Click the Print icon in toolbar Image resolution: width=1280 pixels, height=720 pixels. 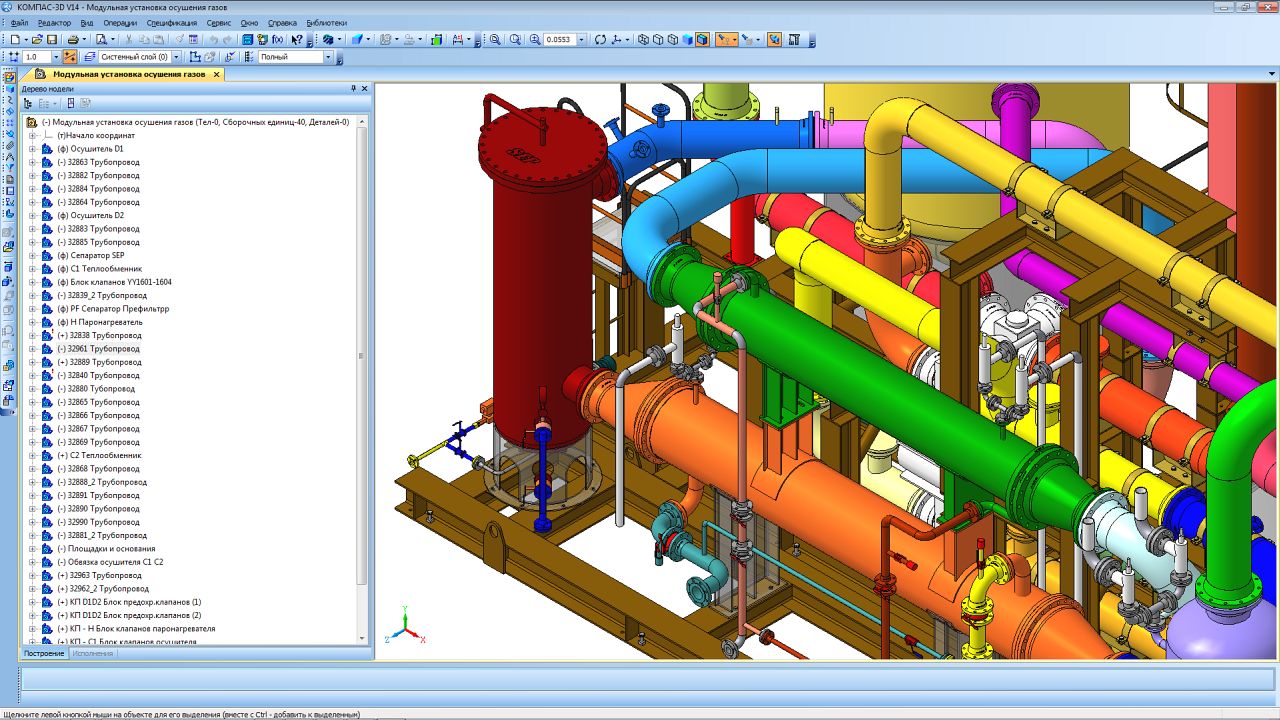click(73, 40)
